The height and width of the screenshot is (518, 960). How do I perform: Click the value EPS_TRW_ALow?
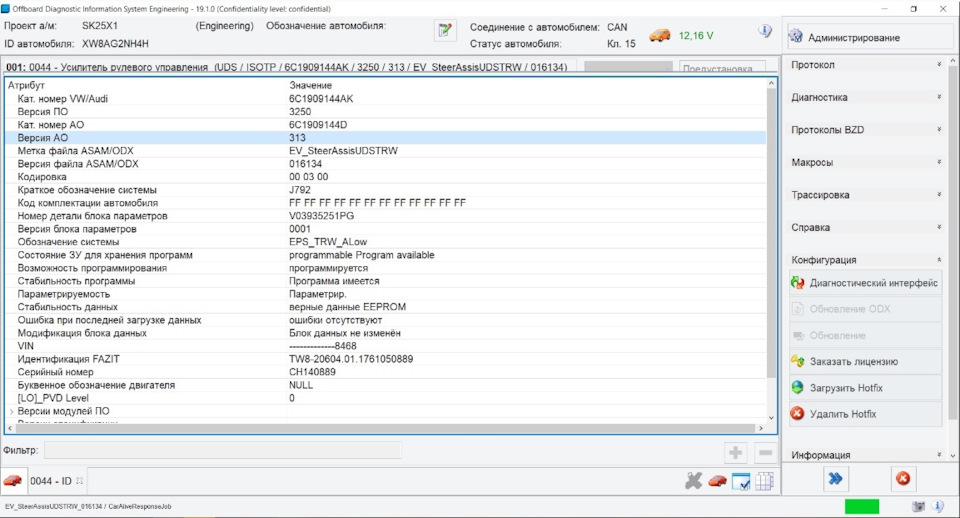pyautogui.click(x=328, y=242)
